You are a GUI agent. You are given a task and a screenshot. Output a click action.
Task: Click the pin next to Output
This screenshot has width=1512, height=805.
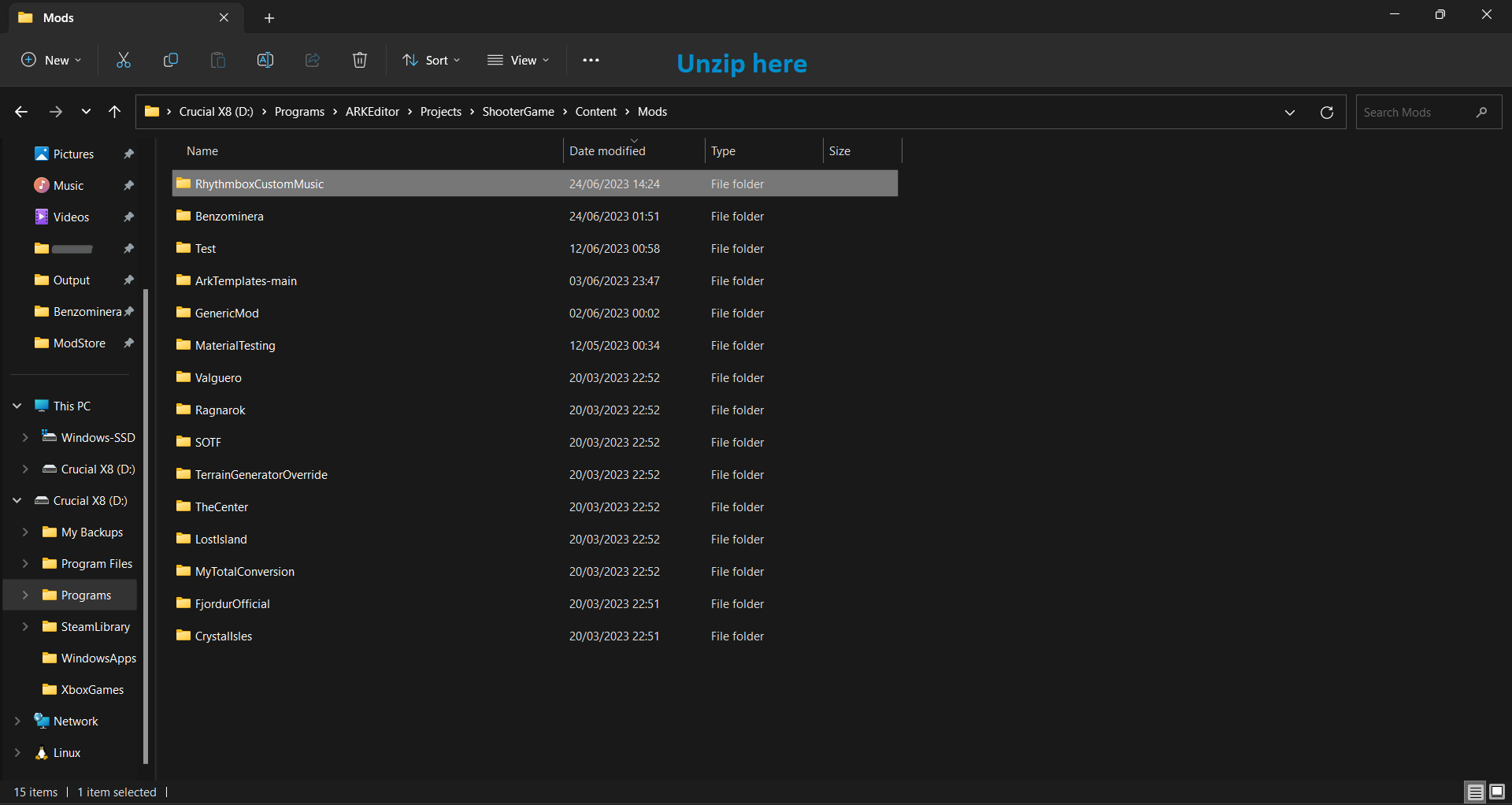tap(129, 280)
